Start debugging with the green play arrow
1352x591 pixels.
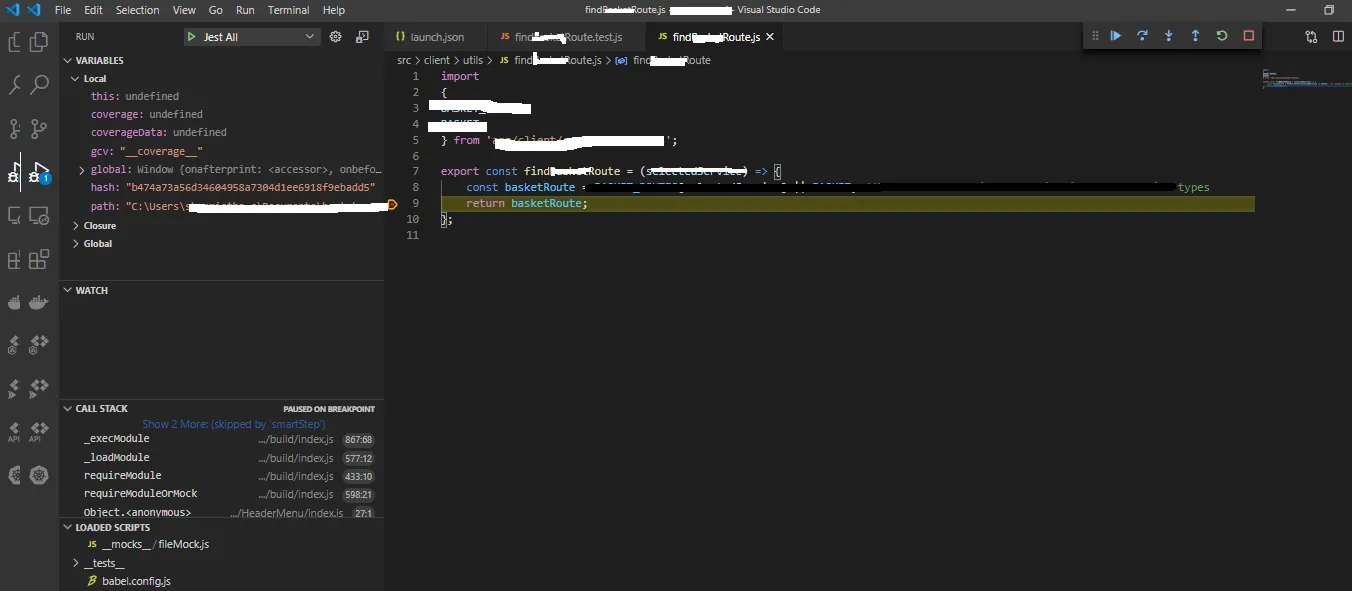(191, 37)
